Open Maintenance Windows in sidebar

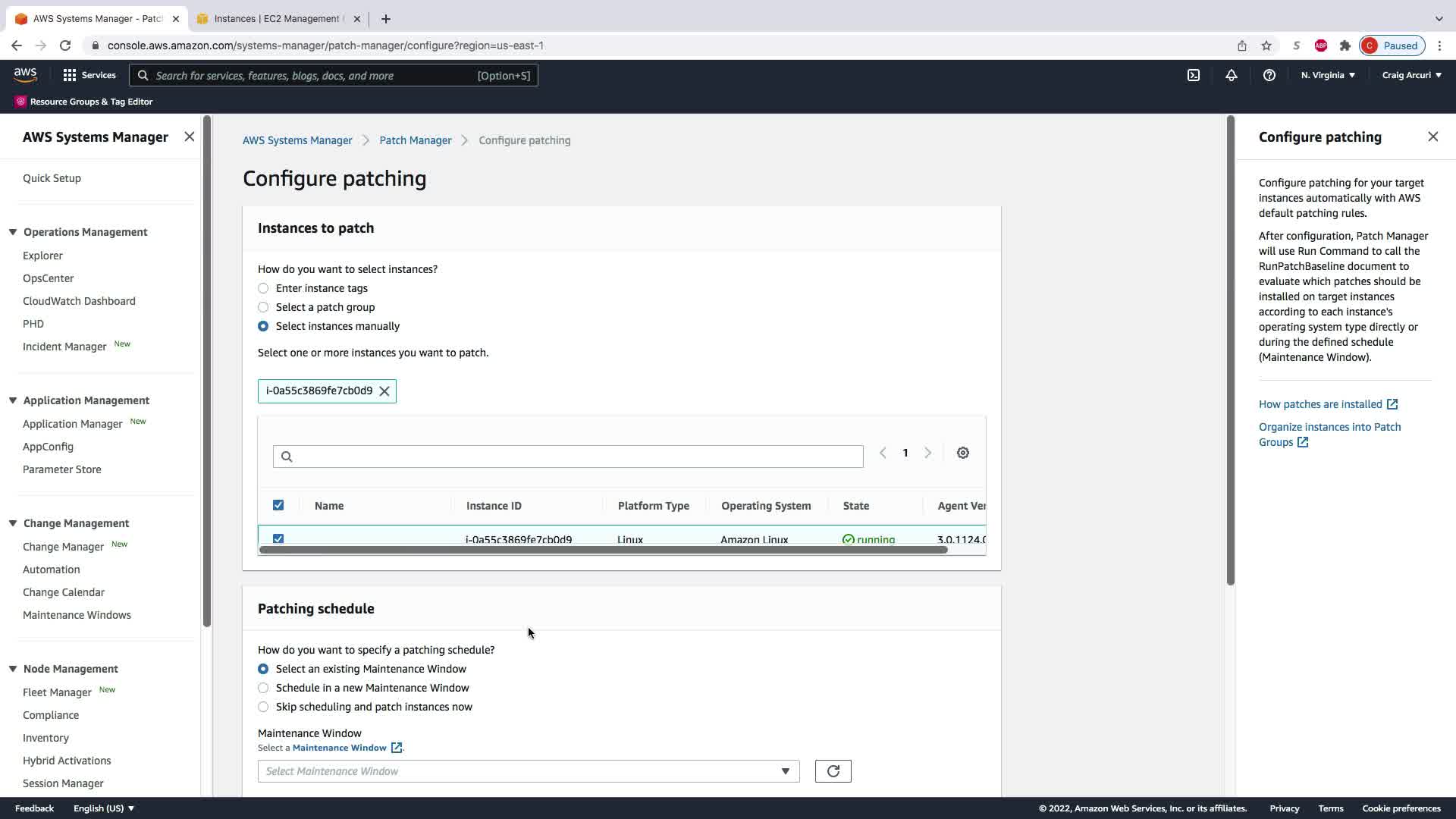tap(77, 615)
